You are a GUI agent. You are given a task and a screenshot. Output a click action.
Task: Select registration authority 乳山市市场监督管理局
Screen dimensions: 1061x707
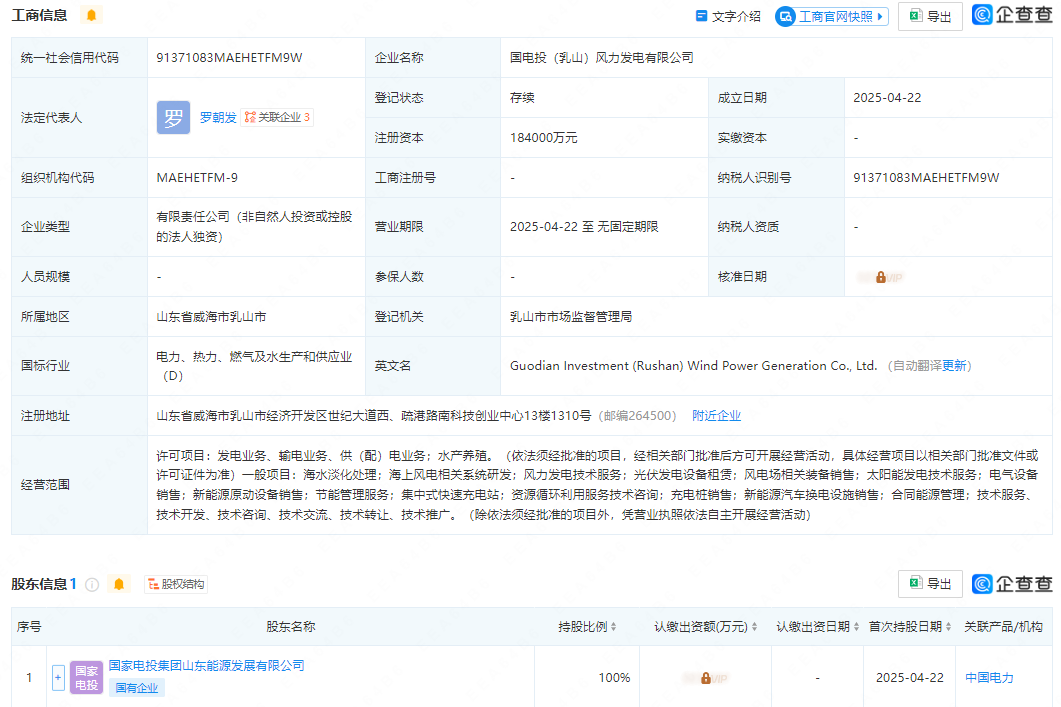coord(570,317)
